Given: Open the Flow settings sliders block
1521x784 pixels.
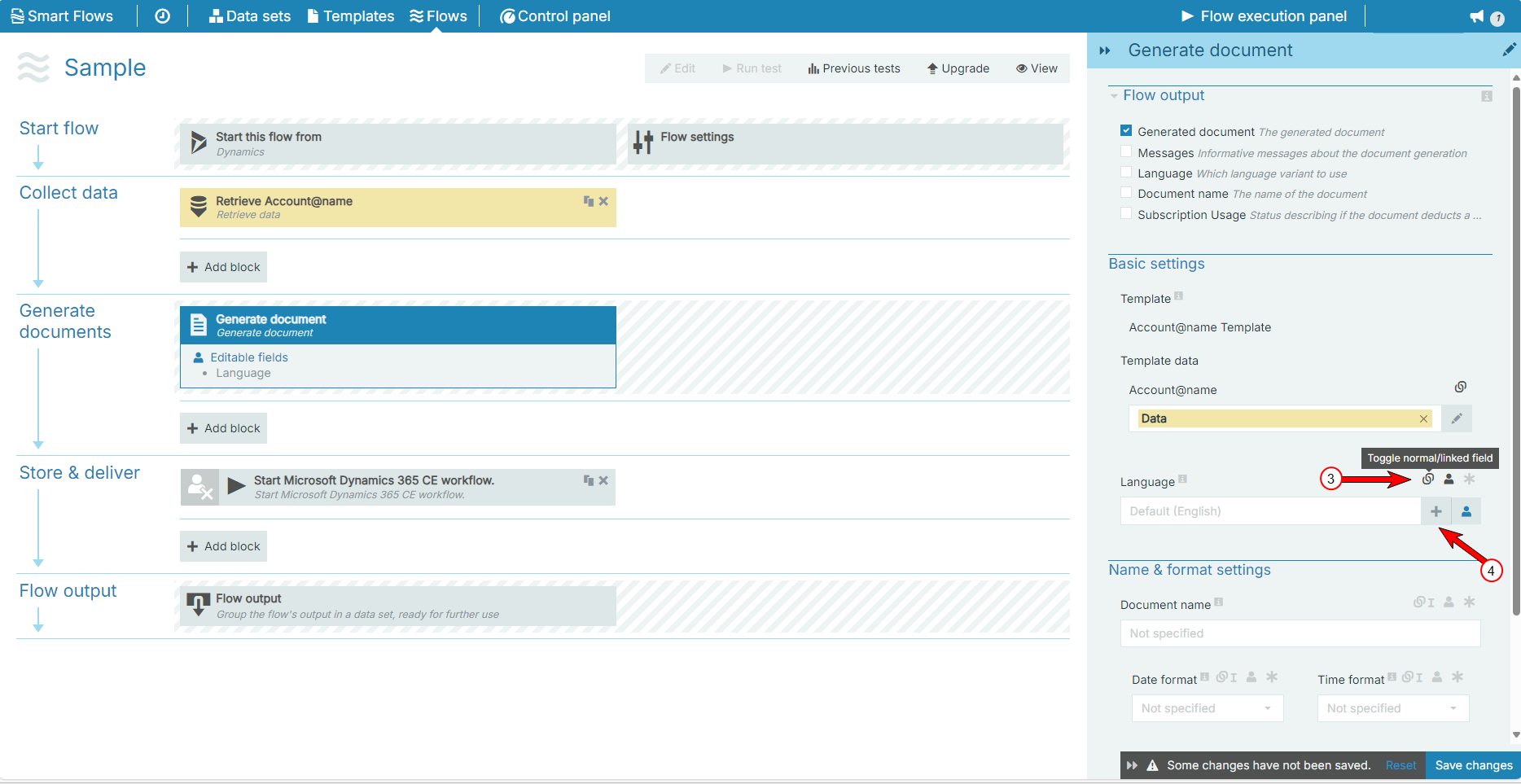Looking at the screenshot, I should point(845,143).
